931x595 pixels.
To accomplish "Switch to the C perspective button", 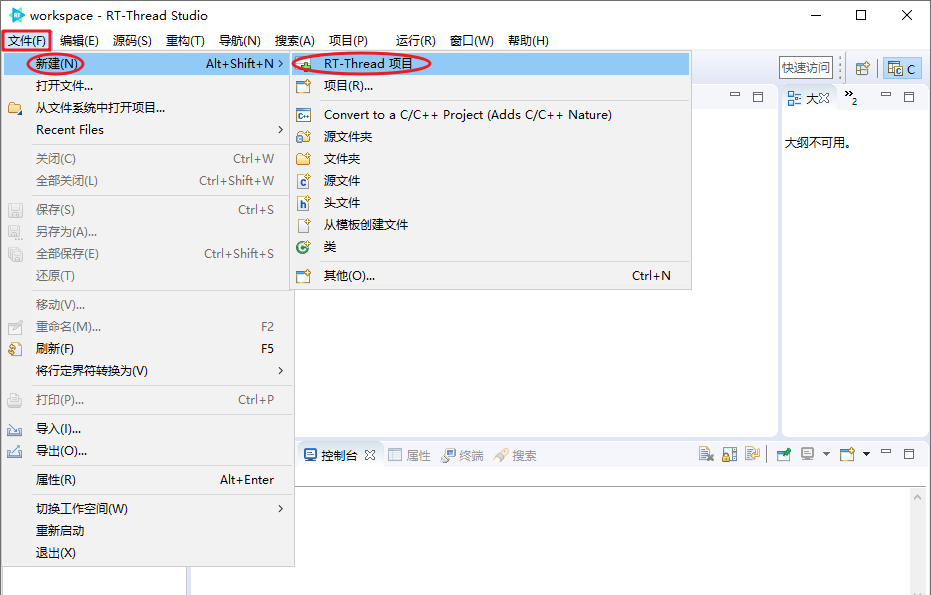I will [902, 68].
